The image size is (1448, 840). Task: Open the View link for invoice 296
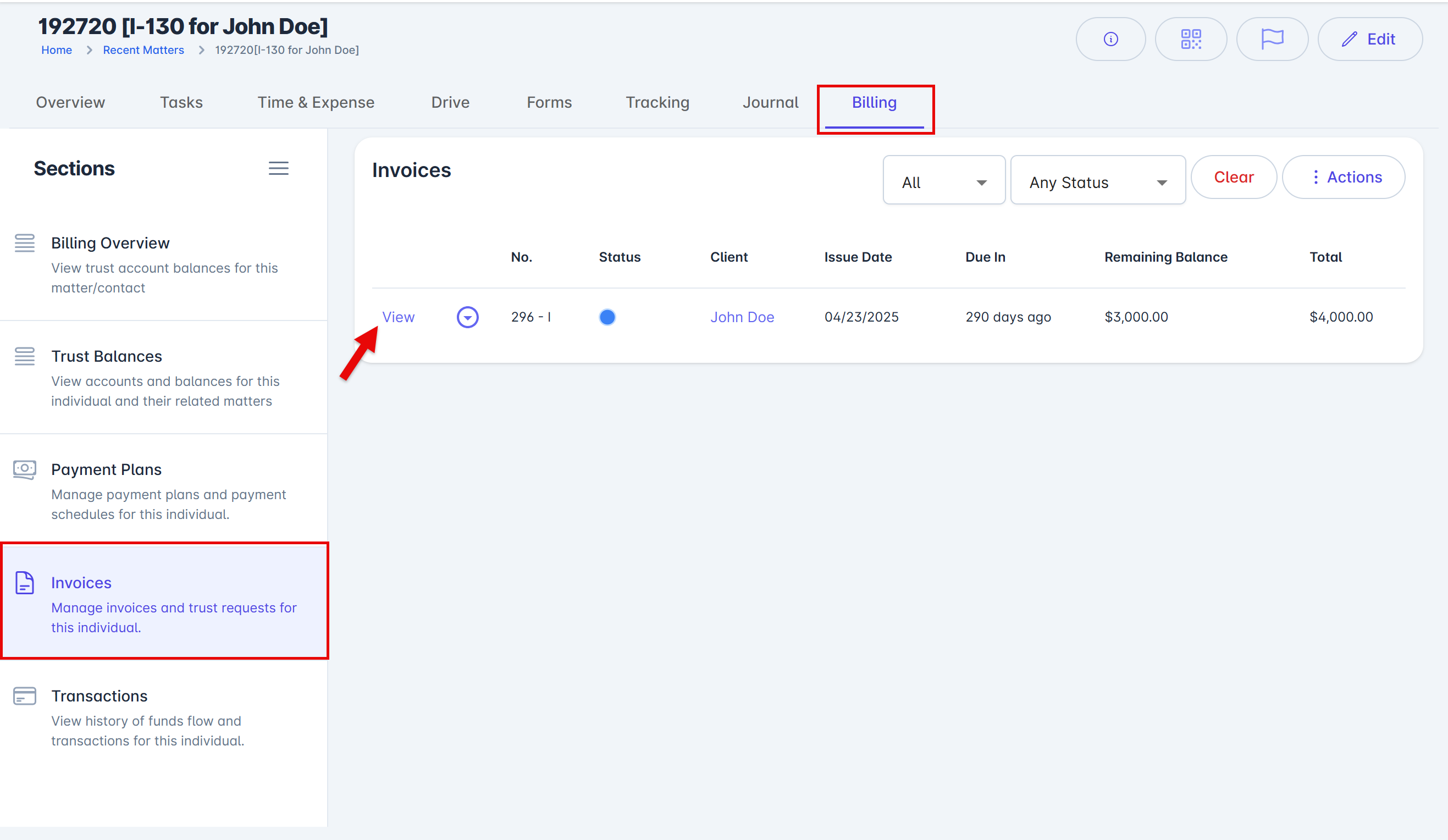pos(398,317)
